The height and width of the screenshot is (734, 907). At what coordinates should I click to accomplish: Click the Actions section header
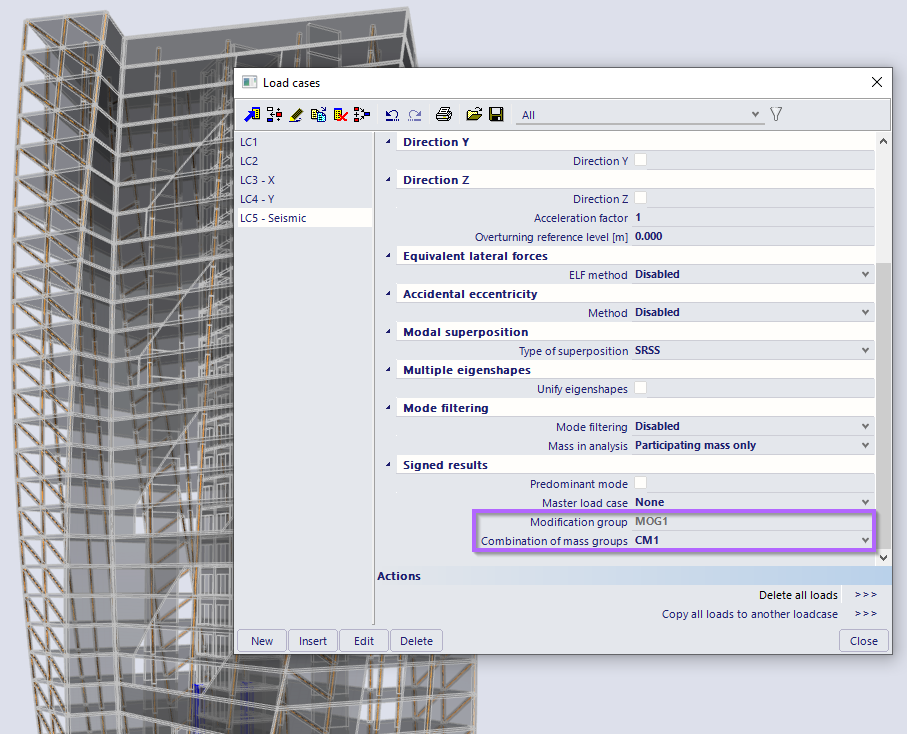point(634,576)
